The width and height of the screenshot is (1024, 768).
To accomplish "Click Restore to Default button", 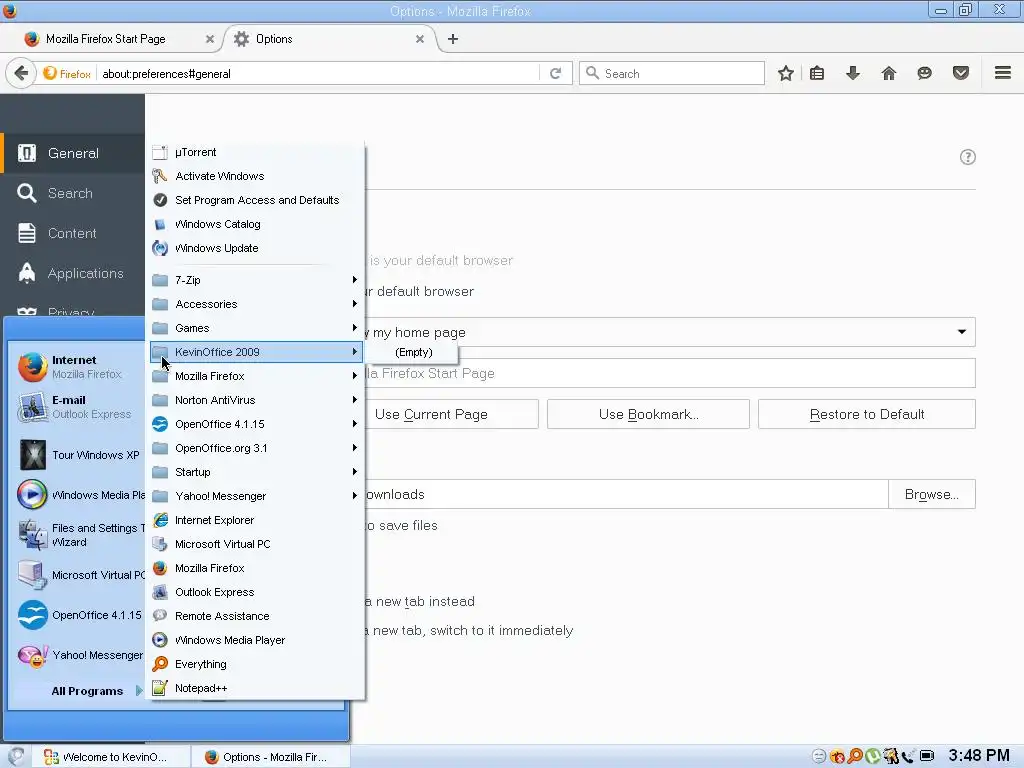I will (x=867, y=414).
